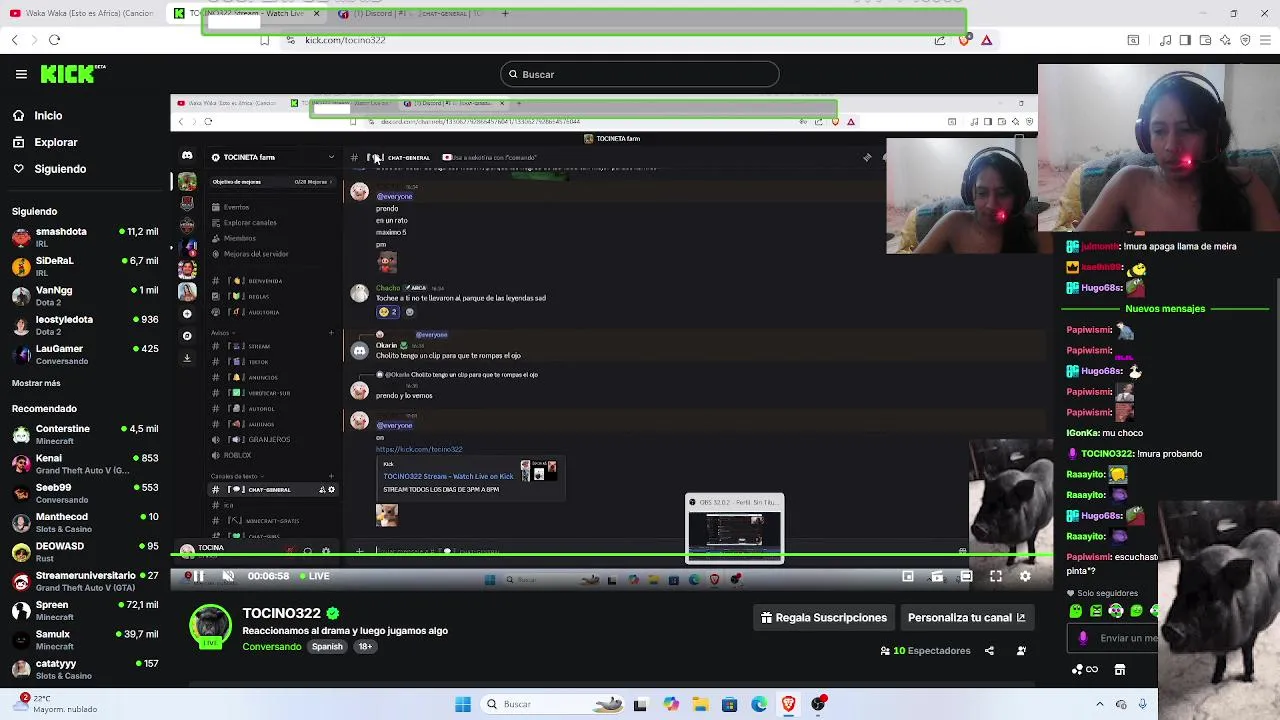This screenshot has height=720, width=1280.
Task: Open chat shop store icon
Action: pyautogui.click(x=1120, y=670)
